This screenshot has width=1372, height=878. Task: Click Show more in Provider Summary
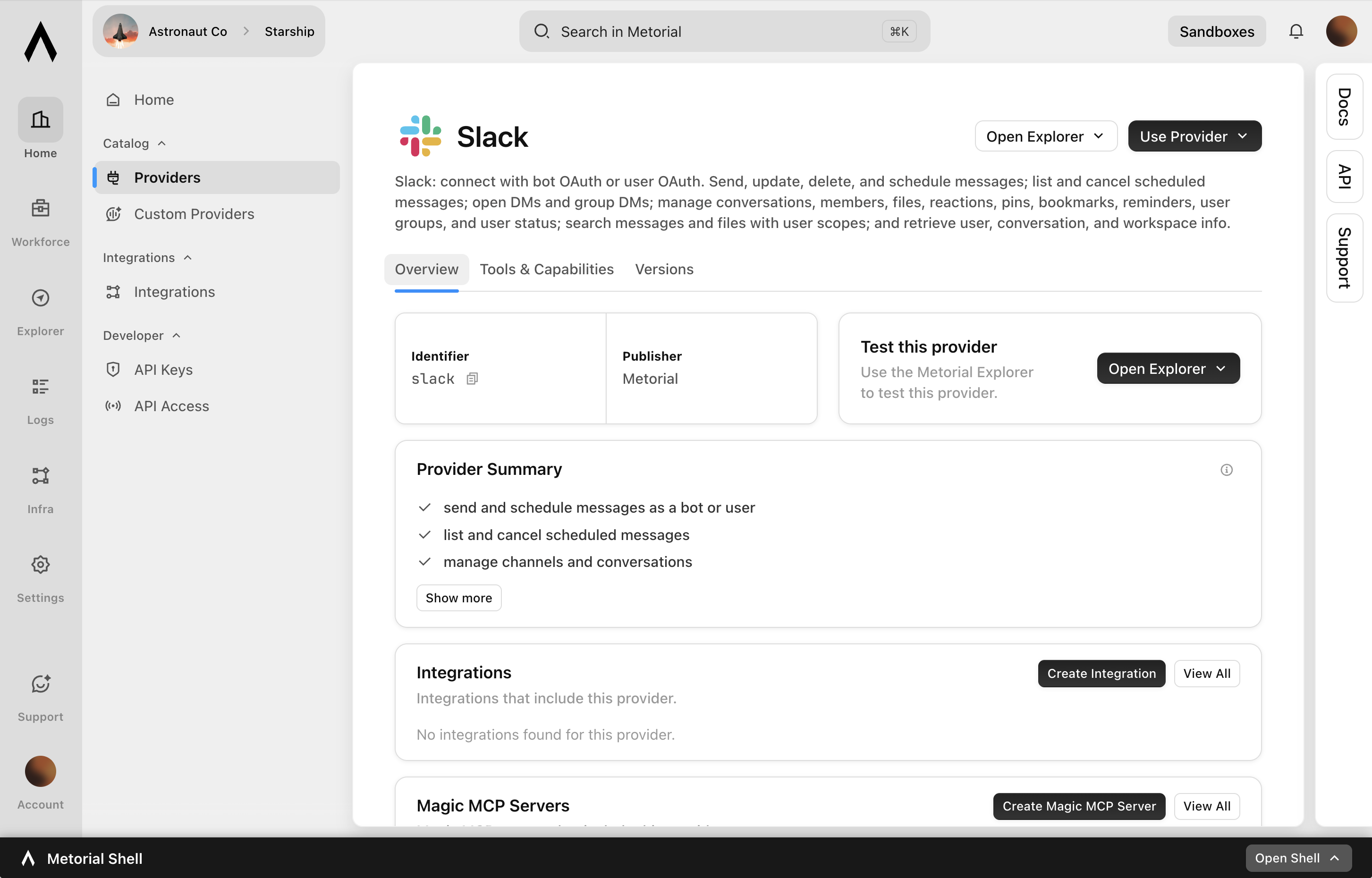tap(458, 598)
